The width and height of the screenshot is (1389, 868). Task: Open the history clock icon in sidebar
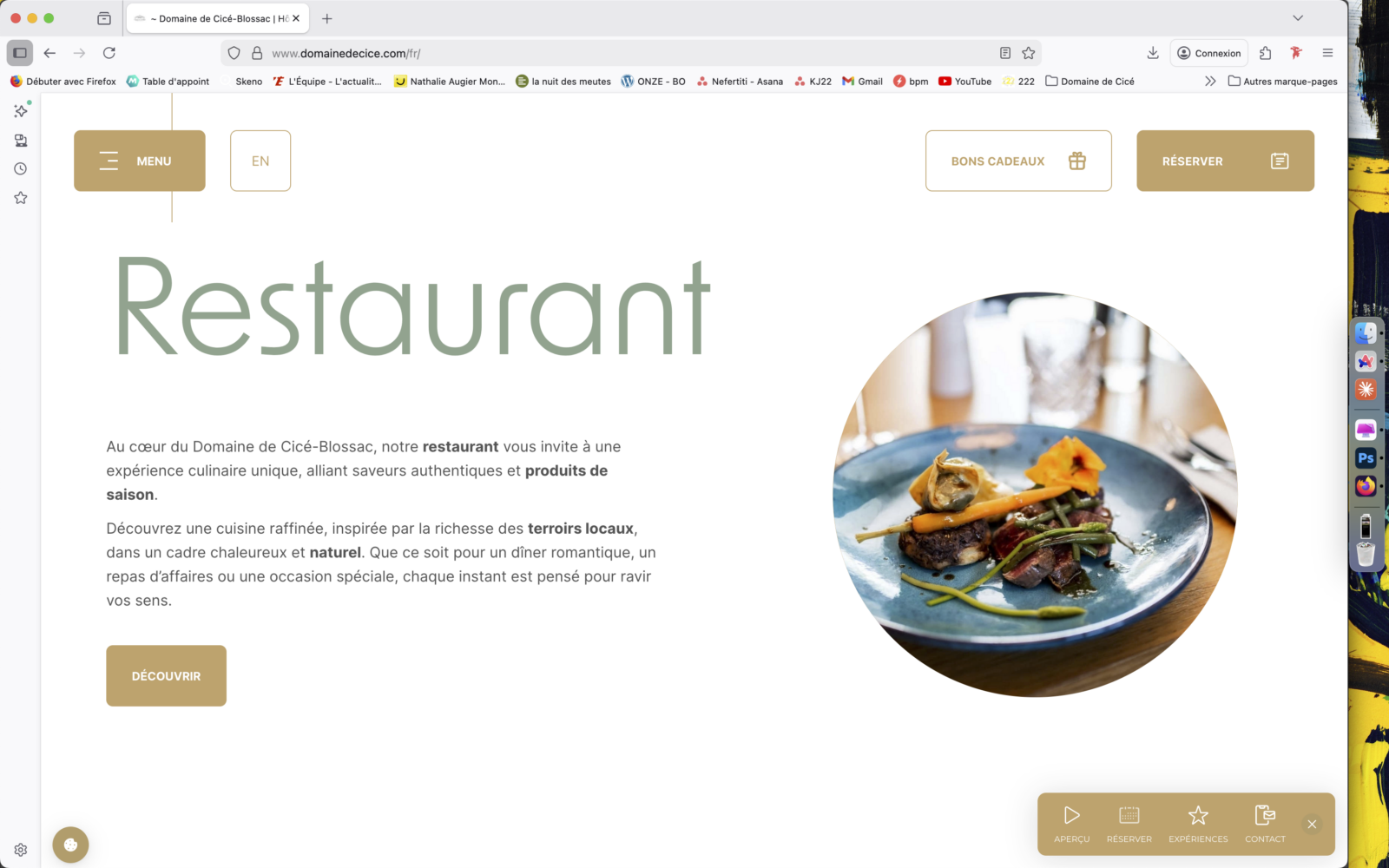pyautogui.click(x=21, y=168)
